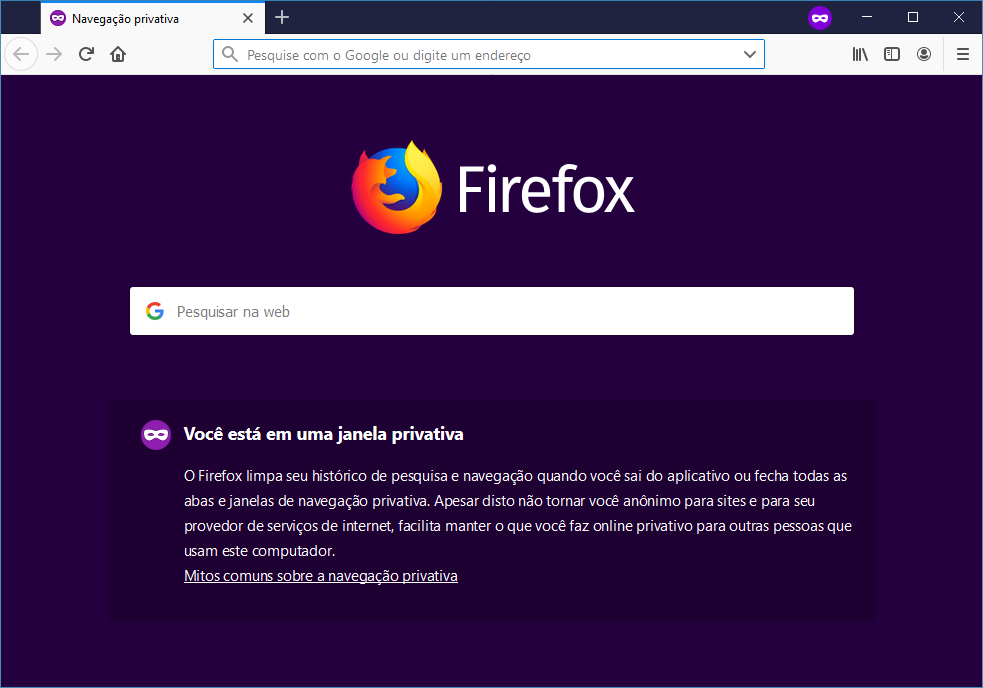Click the Pesquisar na web field

pos(492,311)
